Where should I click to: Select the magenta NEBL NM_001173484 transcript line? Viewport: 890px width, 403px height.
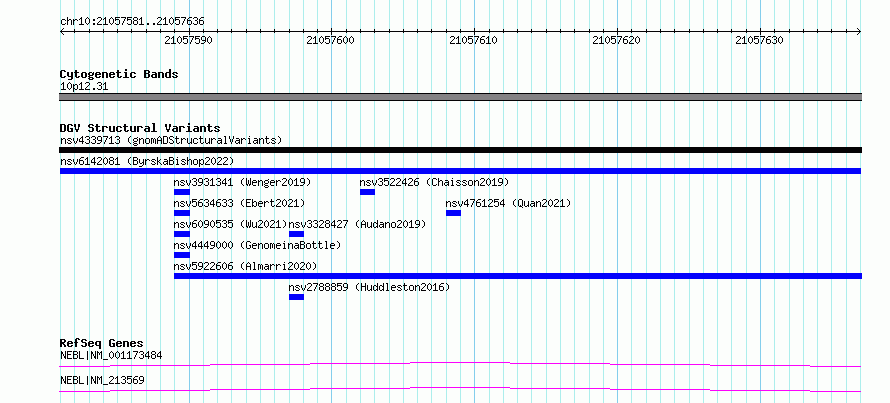(x=460, y=364)
